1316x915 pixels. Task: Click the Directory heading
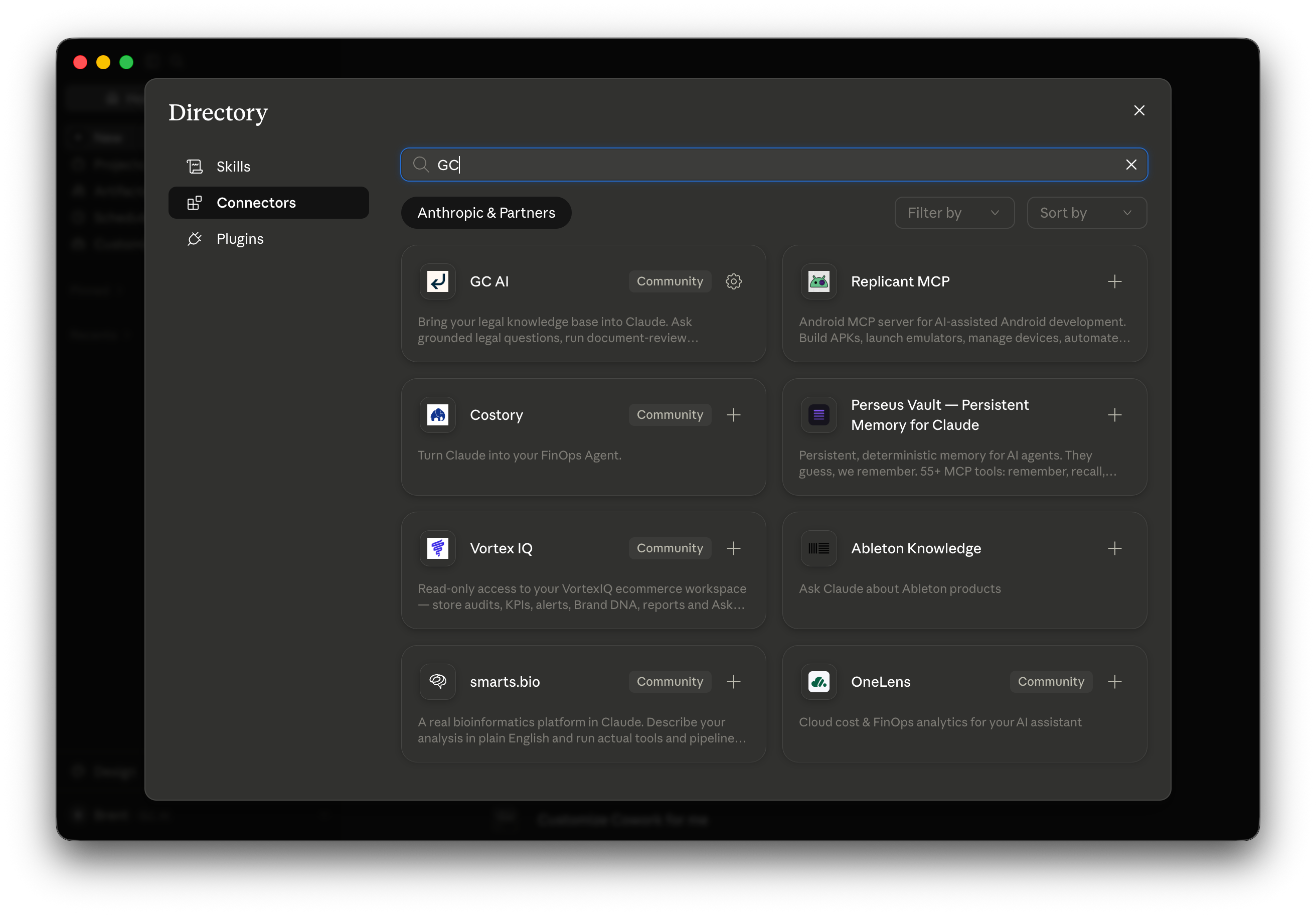point(218,113)
